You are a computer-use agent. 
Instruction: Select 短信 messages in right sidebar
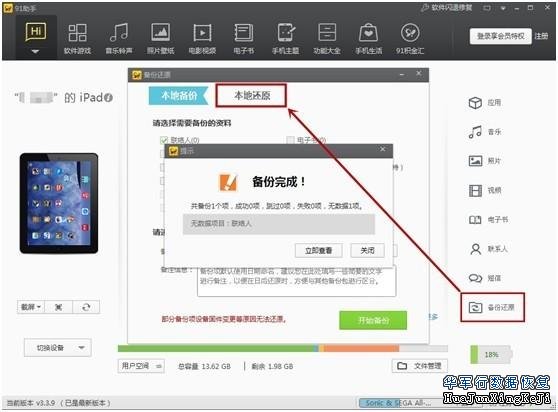coord(485,278)
